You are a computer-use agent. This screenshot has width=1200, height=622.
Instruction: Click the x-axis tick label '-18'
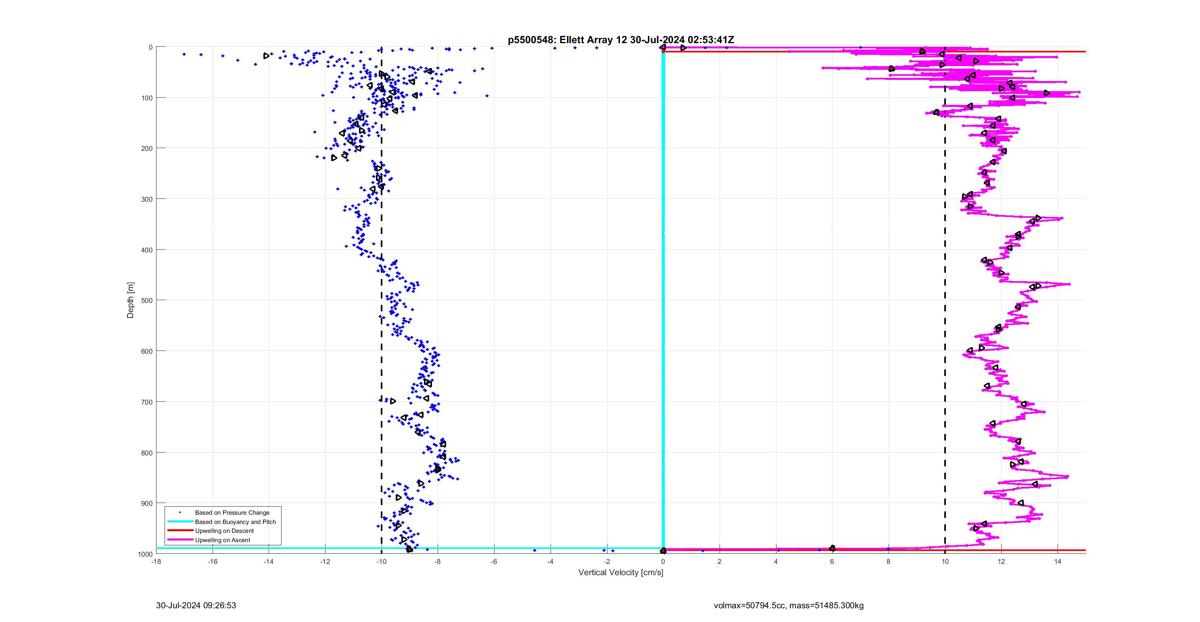[156, 561]
